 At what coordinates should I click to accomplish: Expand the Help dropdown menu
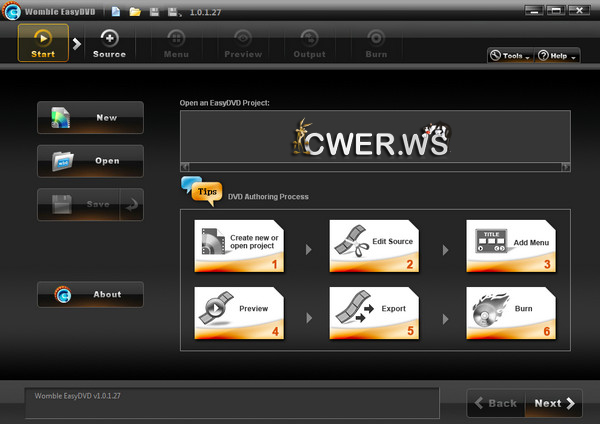557,56
